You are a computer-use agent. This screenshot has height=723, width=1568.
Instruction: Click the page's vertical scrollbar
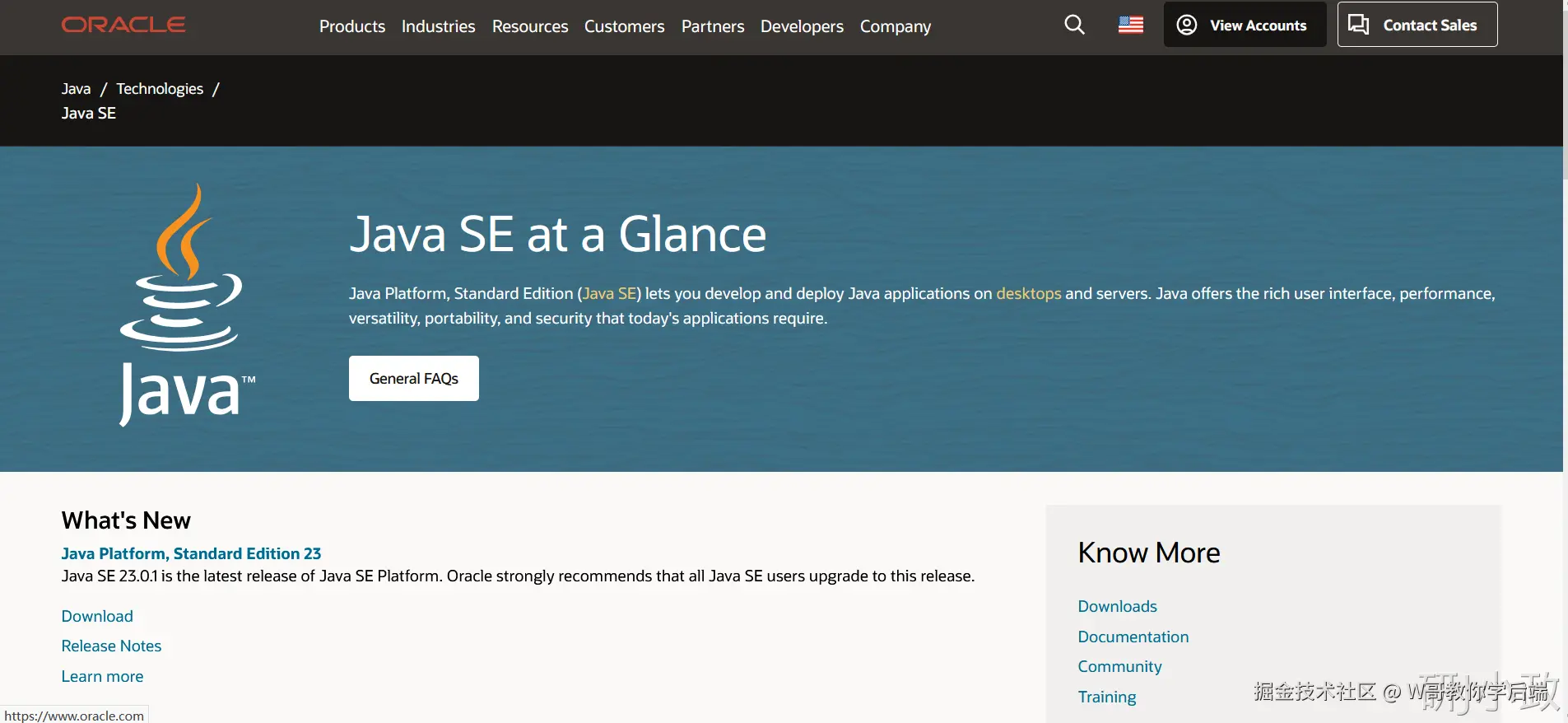pyautogui.click(x=1565, y=91)
